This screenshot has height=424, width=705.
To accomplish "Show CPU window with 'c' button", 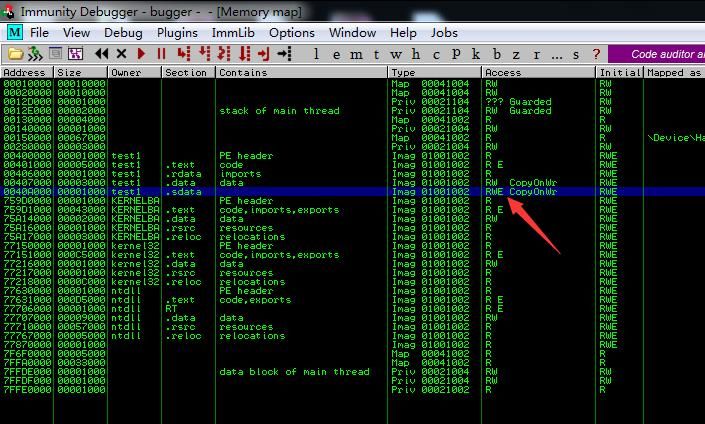I will [436, 55].
